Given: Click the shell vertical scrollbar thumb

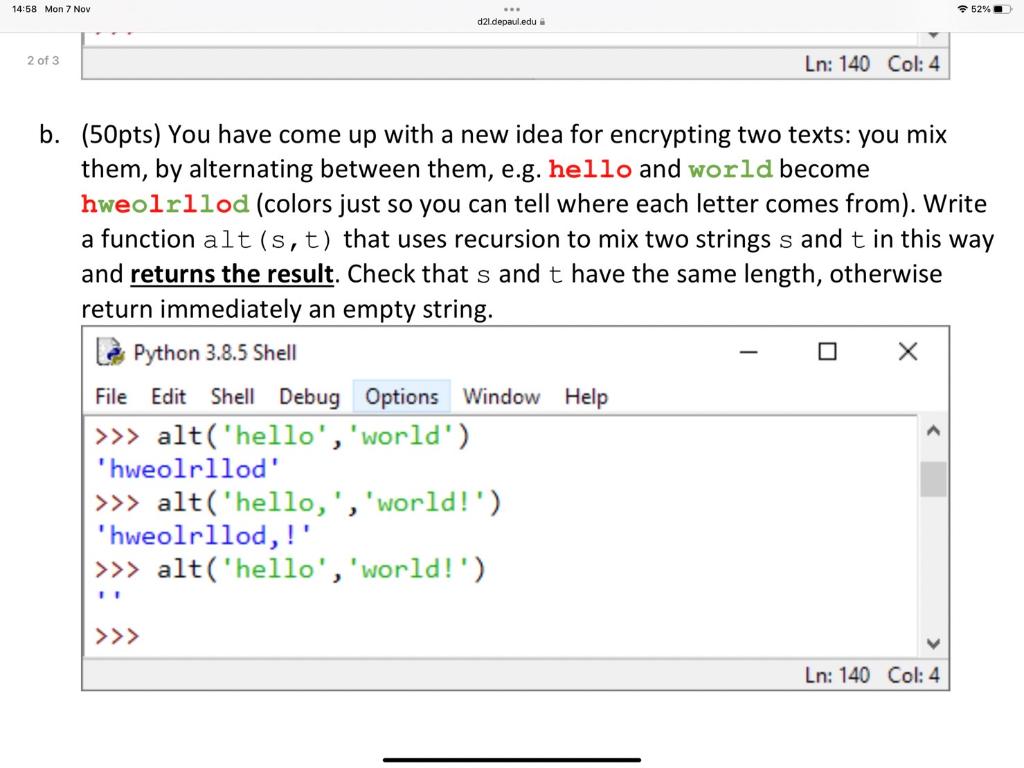Looking at the screenshot, I should [x=933, y=479].
